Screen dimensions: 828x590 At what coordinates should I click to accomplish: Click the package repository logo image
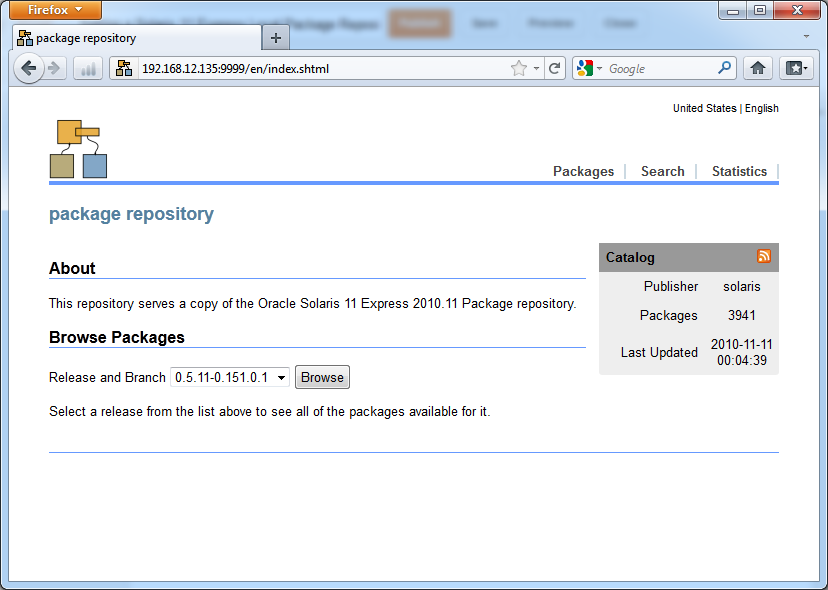[78, 149]
